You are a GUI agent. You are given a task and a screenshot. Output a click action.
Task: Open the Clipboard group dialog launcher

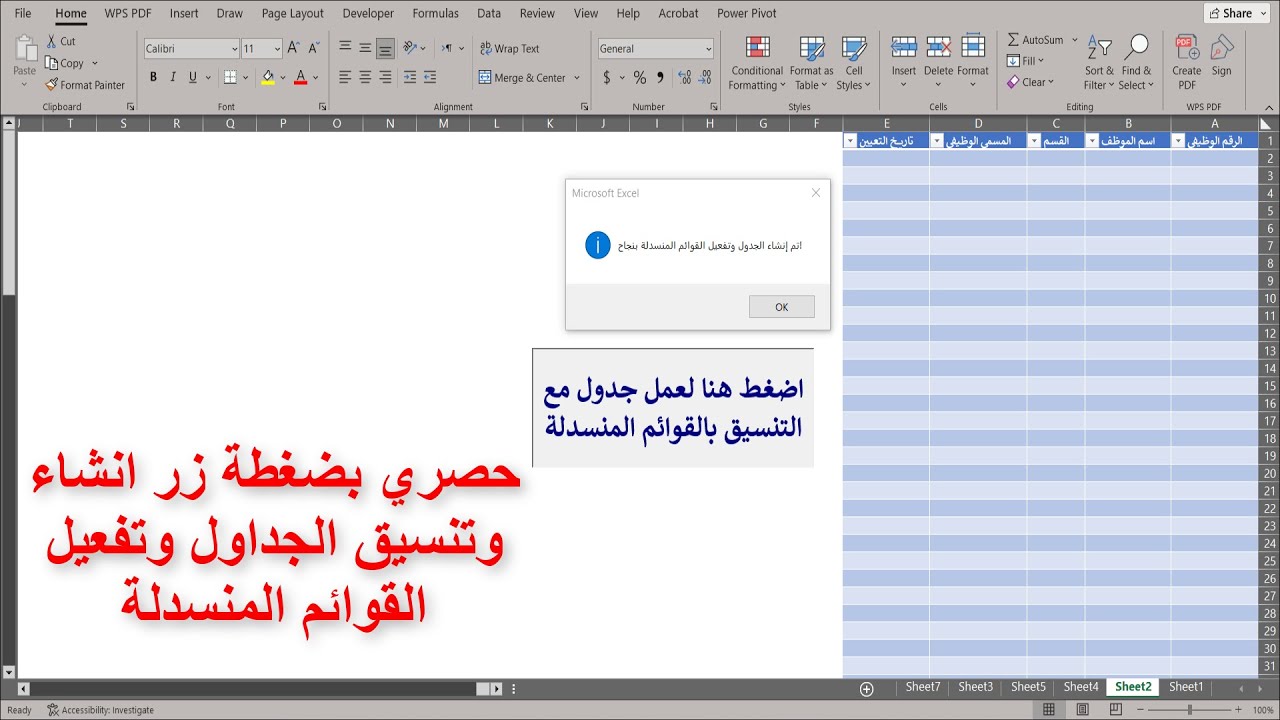[130, 107]
